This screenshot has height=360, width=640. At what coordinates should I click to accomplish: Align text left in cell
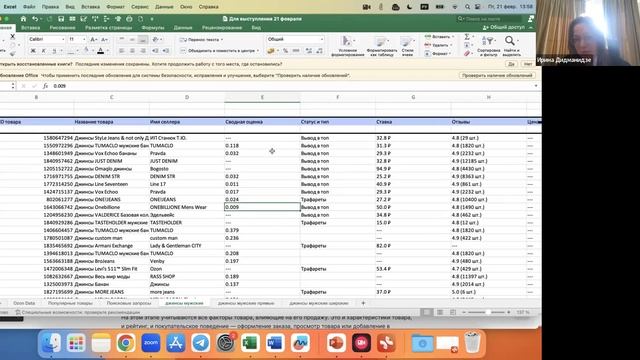point(122,51)
